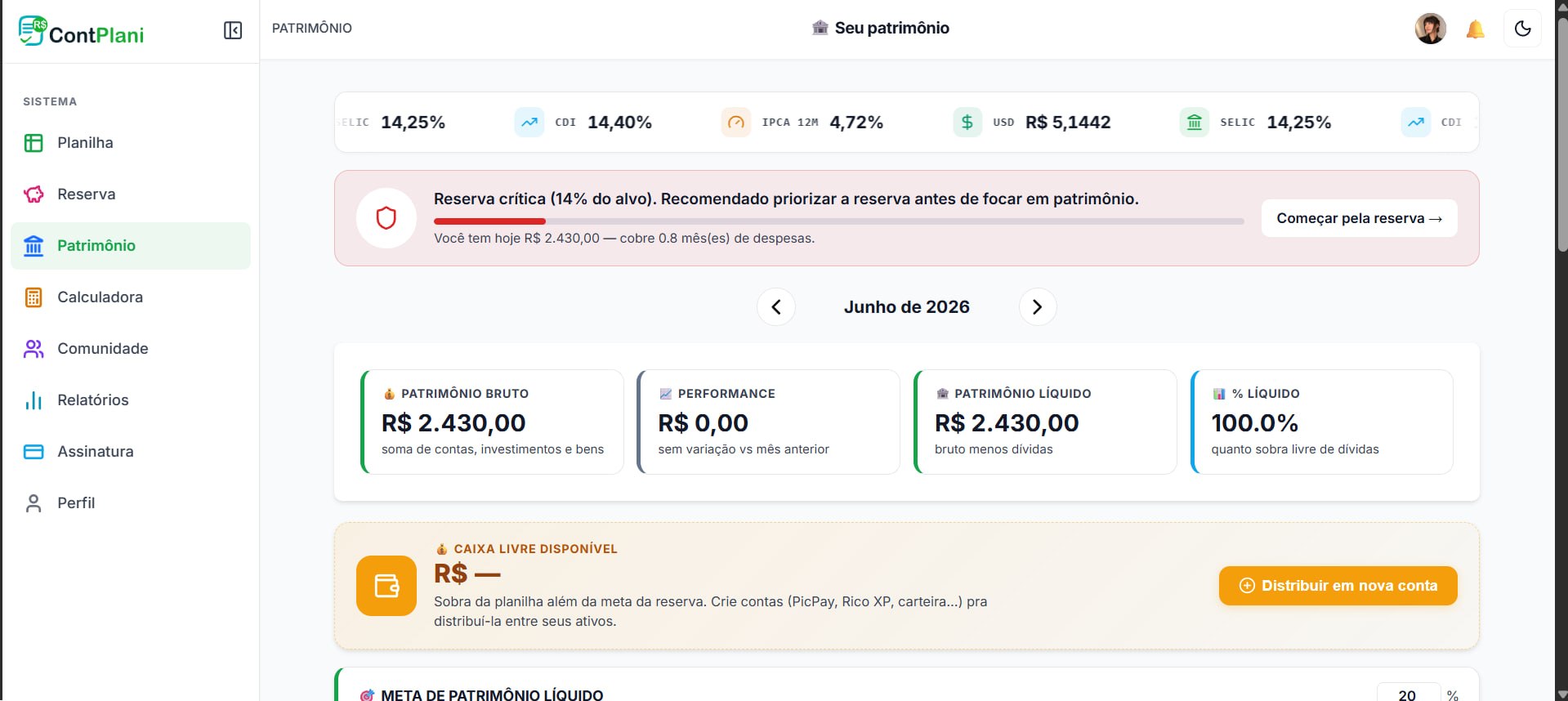Open Perfil menu item
This screenshot has width=1568, height=701.
pyautogui.click(x=131, y=503)
